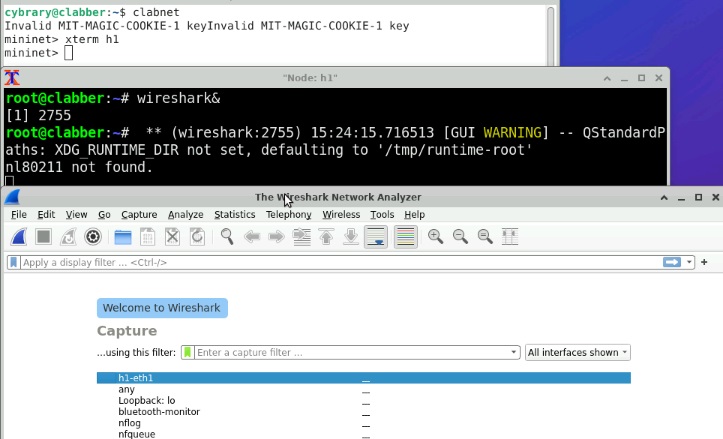
Task: Start capturing packets with shark fin icon
Action: [20, 237]
